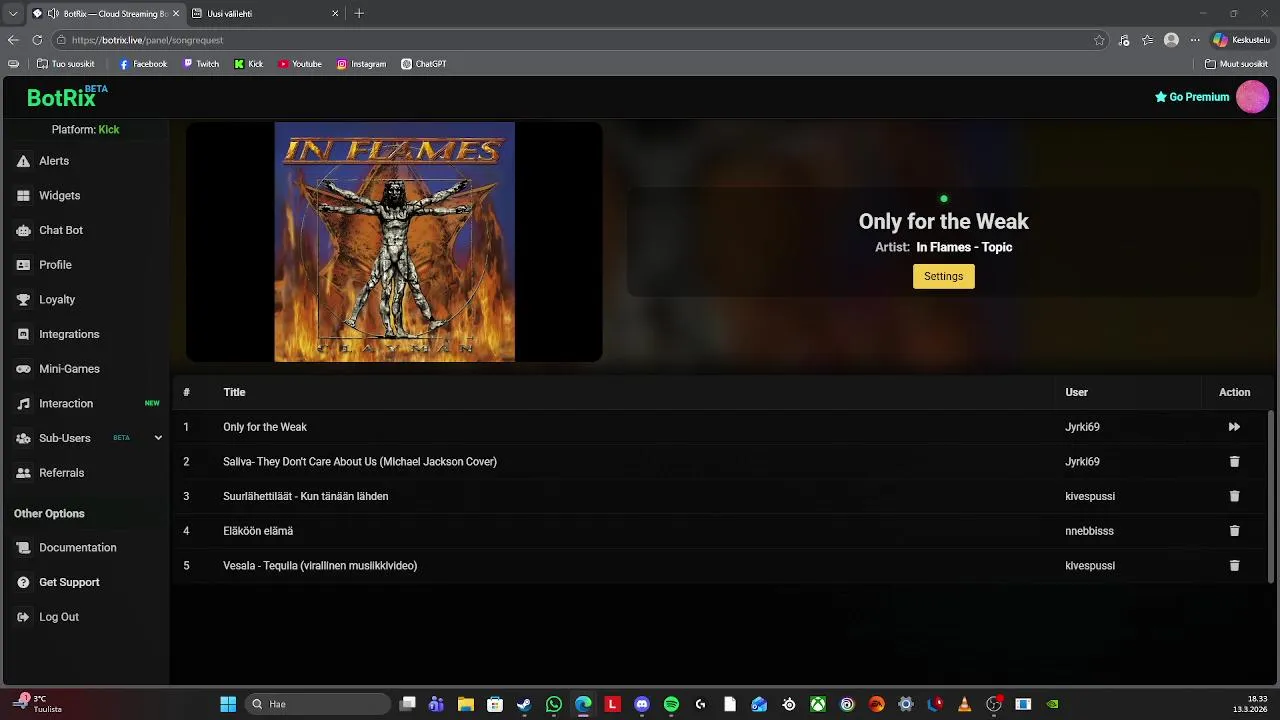The width and height of the screenshot is (1280, 720).
Task: Add this page to favorites star
Action: 1099,40
